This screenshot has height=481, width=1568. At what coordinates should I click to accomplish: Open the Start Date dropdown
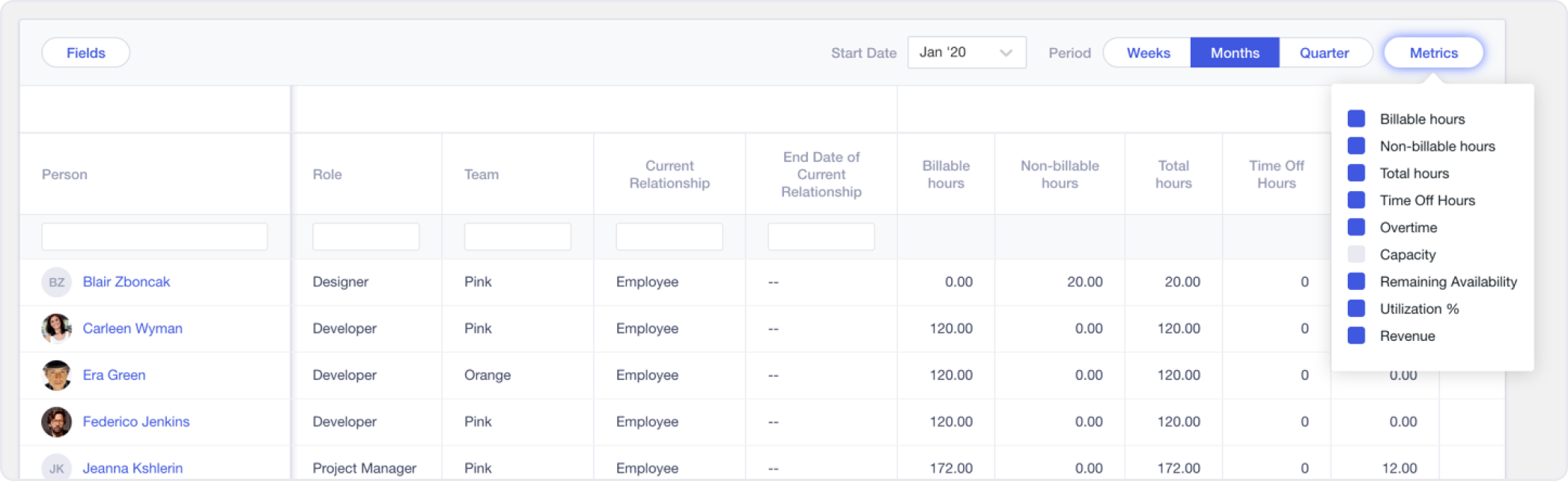(x=966, y=52)
